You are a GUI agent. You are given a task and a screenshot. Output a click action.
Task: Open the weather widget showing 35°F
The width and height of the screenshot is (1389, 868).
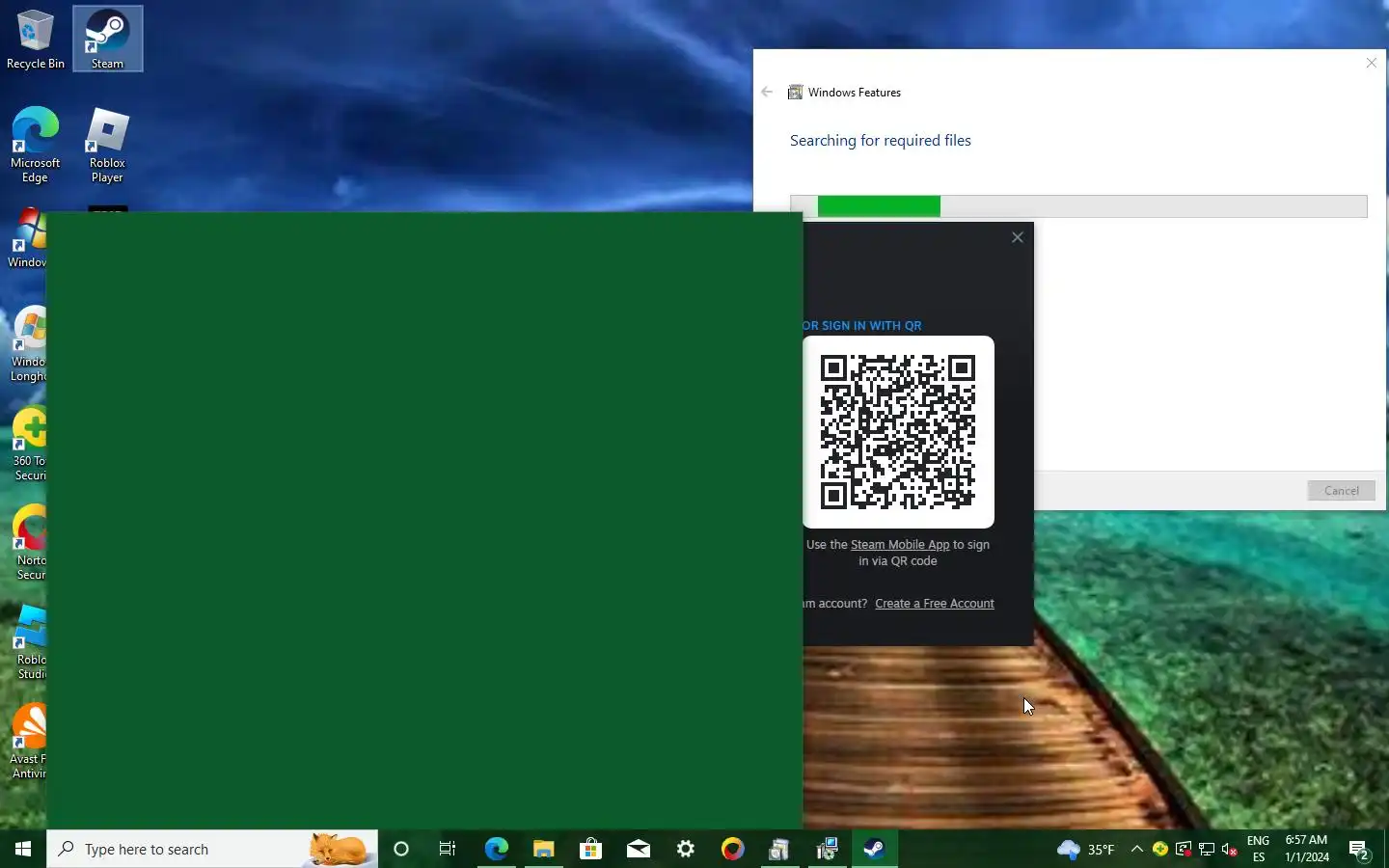pos(1086,849)
